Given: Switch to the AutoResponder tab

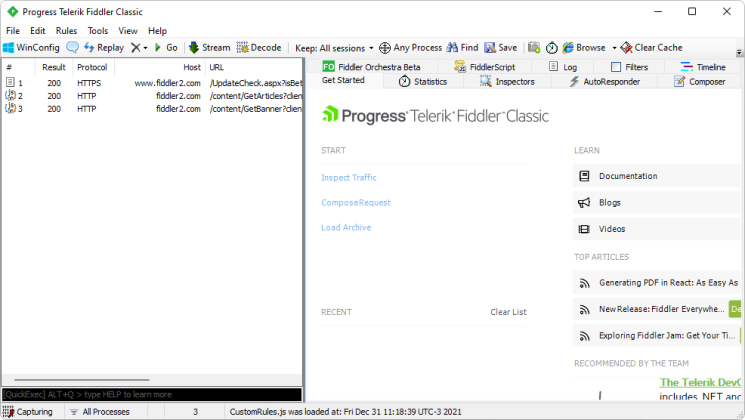Looking at the screenshot, I should pos(604,82).
